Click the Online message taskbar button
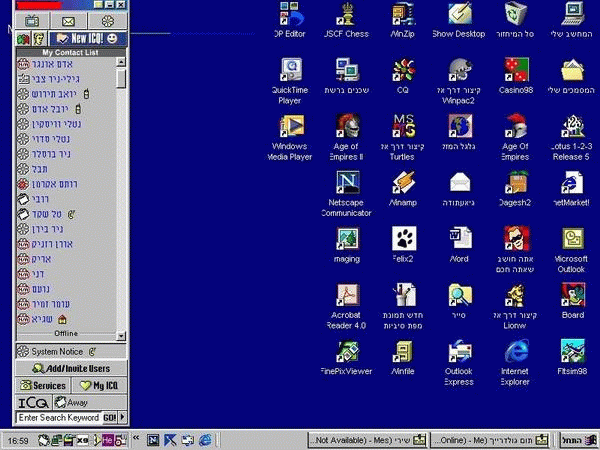This screenshot has height=450, width=600. pyautogui.click(x=492, y=440)
